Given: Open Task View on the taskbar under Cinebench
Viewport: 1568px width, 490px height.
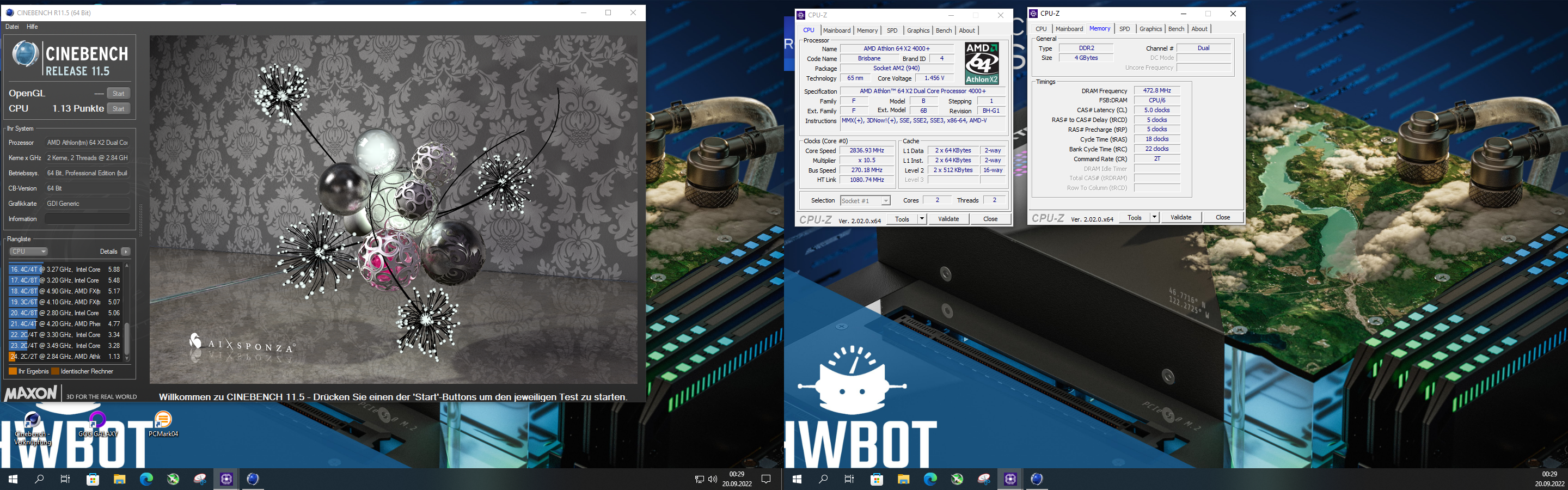Looking at the screenshot, I should [x=65, y=479].
